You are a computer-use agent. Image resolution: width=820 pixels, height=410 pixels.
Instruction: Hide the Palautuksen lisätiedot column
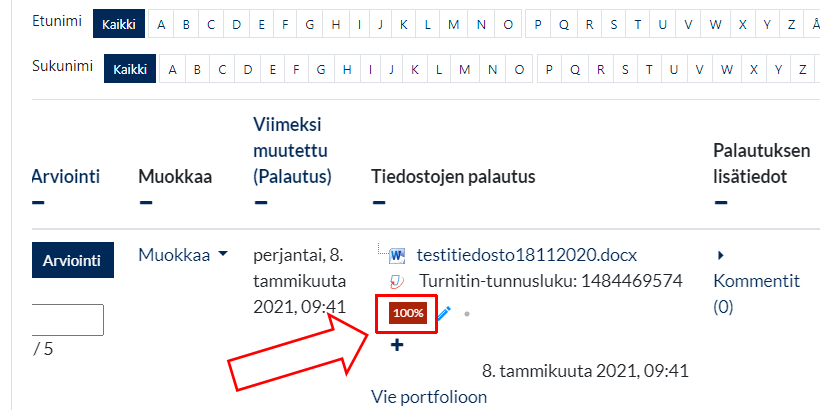(x=719, y=203)
